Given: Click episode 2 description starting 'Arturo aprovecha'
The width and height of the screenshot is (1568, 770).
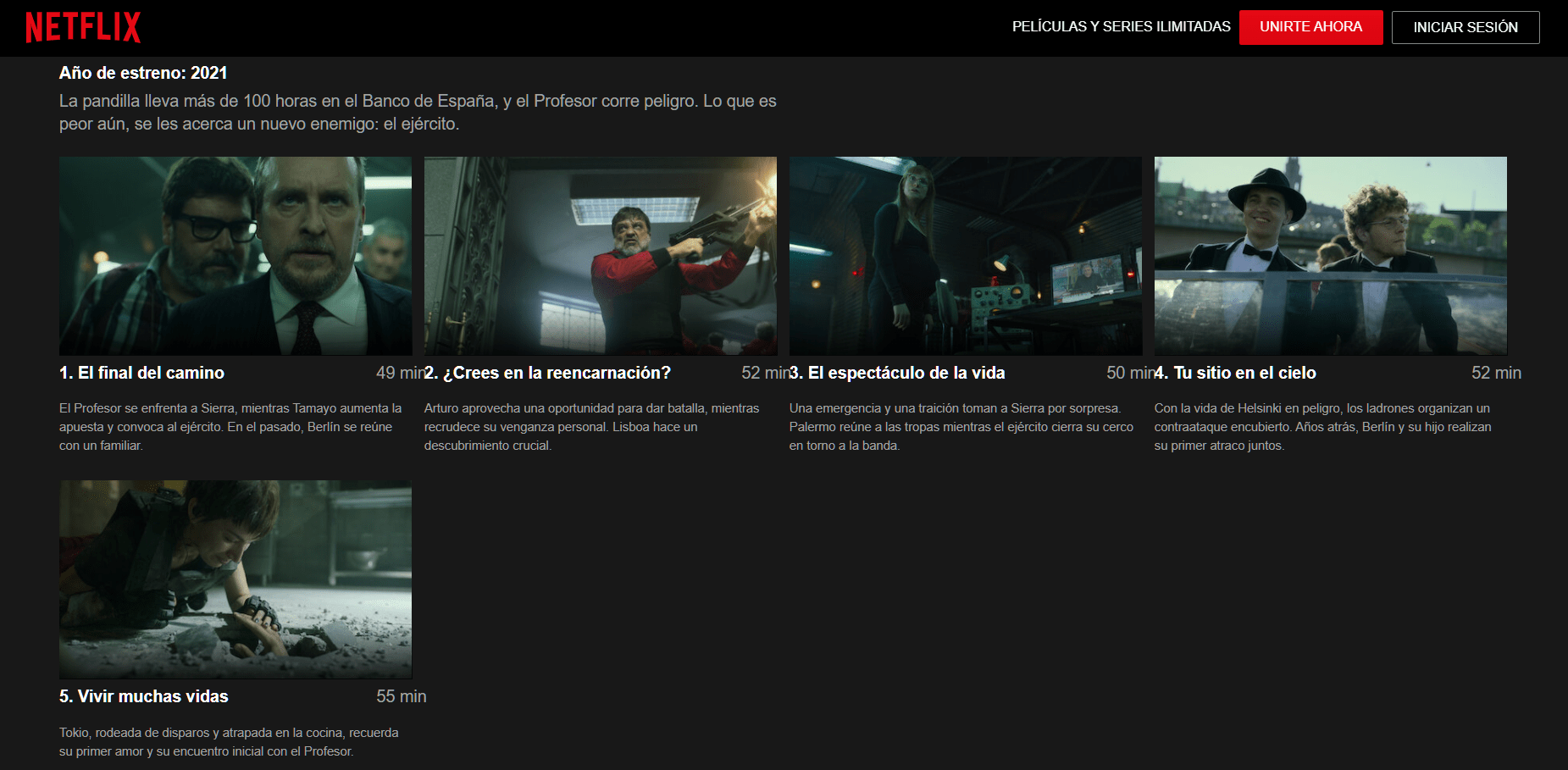Looking at the screenshot, I should coord(592,427).
